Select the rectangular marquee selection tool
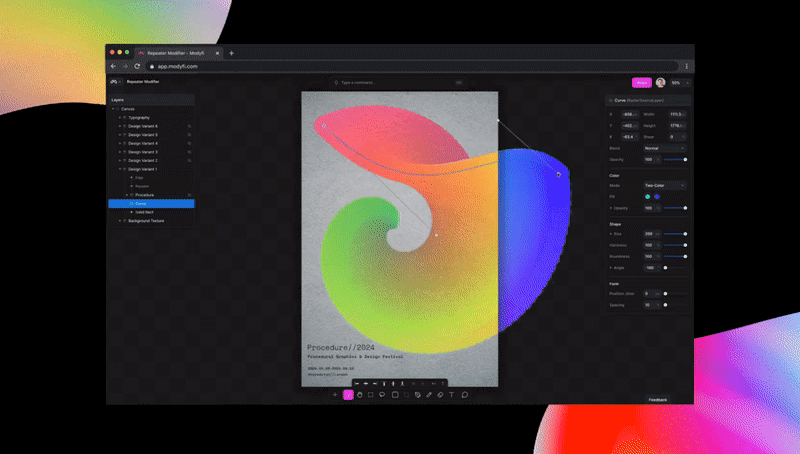800x454 pixels. tap(371, 395)
